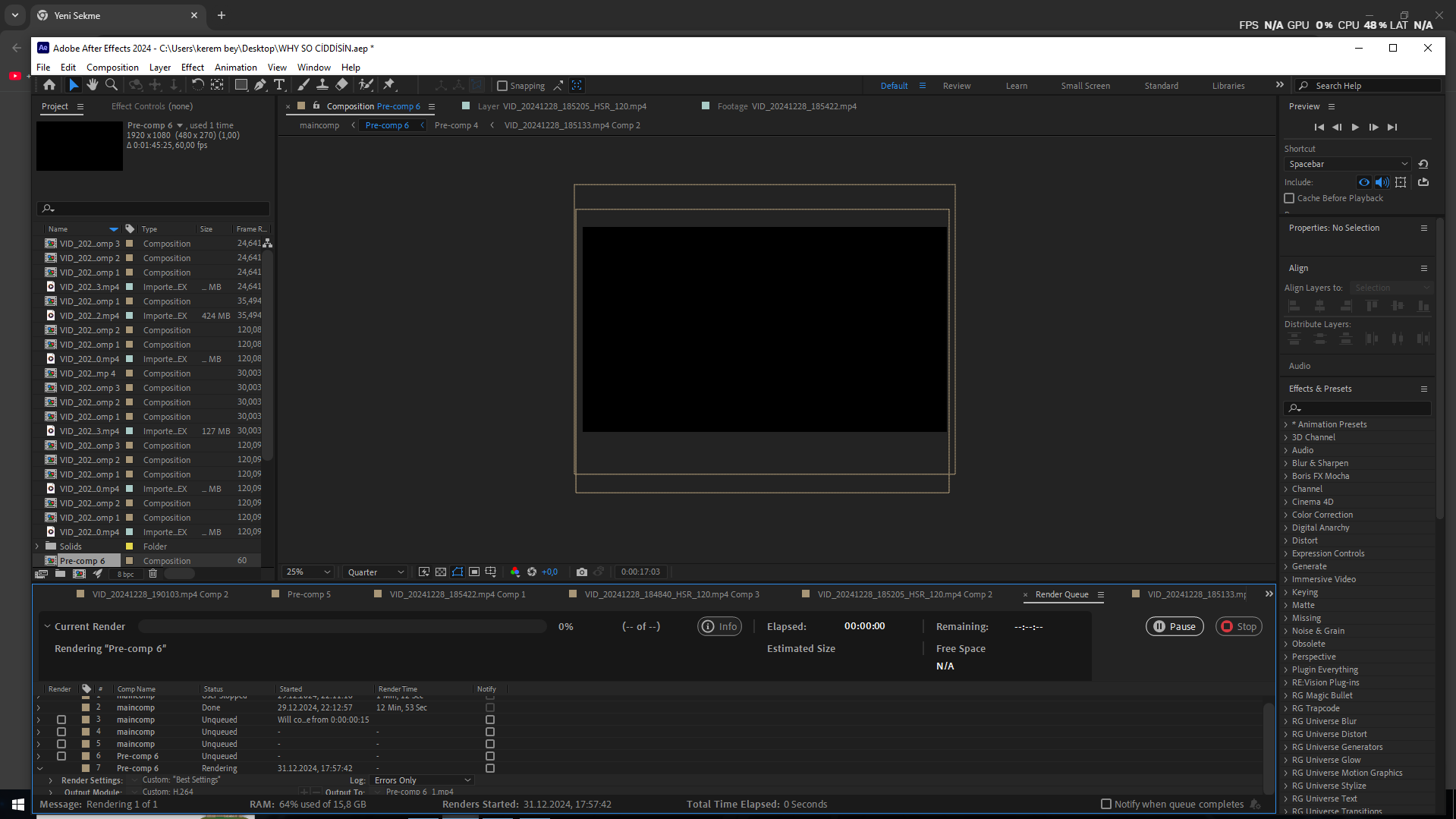Select the Selection arrow tool

[x=74, y=85]
